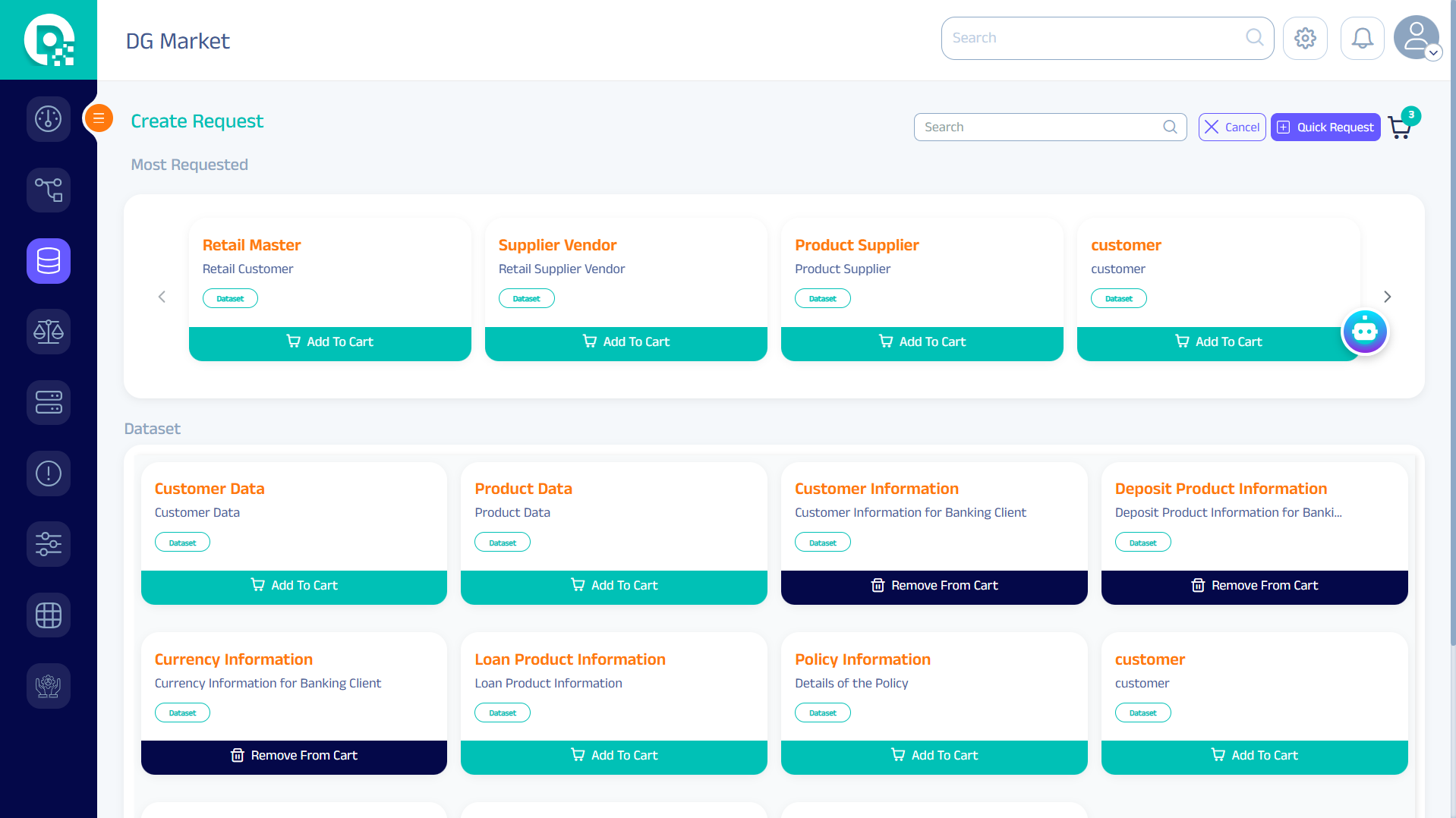This screenshot has height=818, width=1456.
Task: Open the dashboard gauge icon in sidebar
Action: point(49,119)
